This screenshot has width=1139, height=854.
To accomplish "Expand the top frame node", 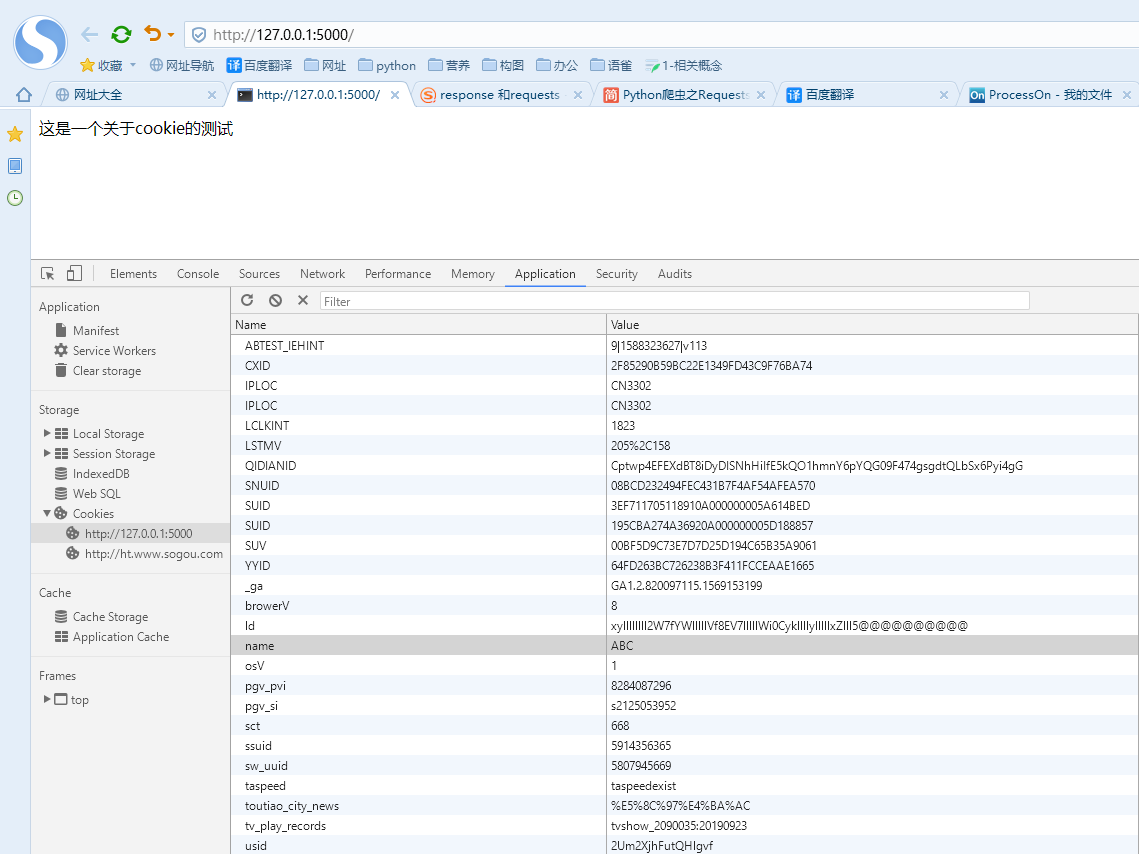I will coord(47,699).
